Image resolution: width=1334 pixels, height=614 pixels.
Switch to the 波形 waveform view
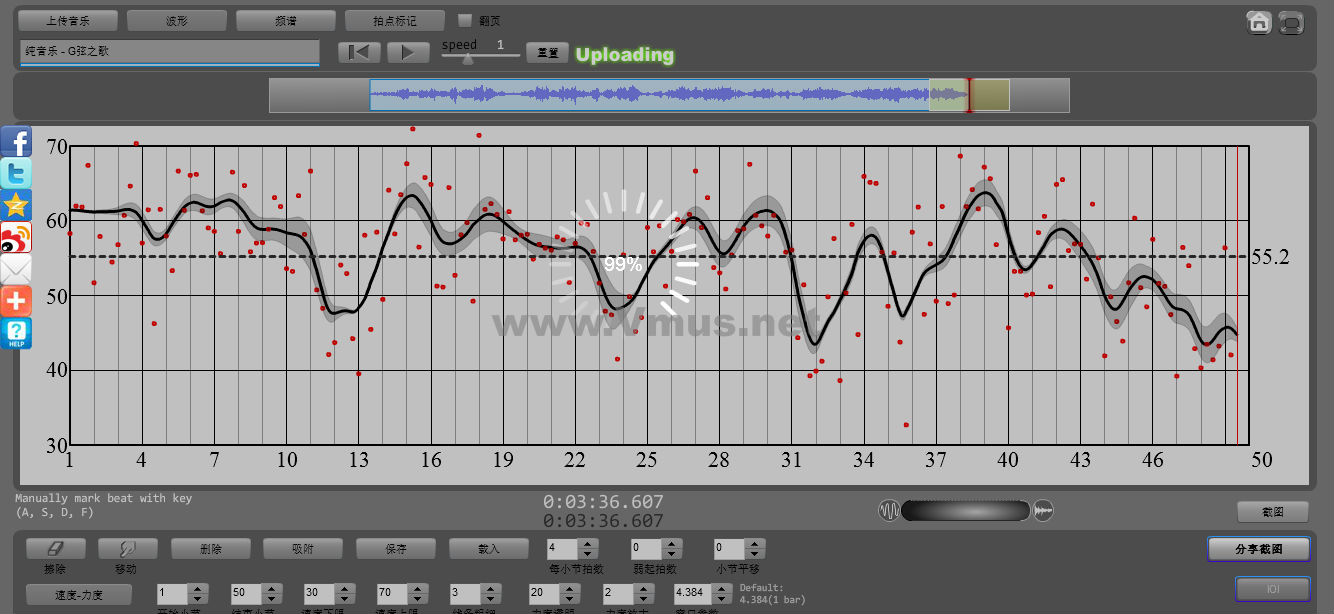(x=177, y=20)
